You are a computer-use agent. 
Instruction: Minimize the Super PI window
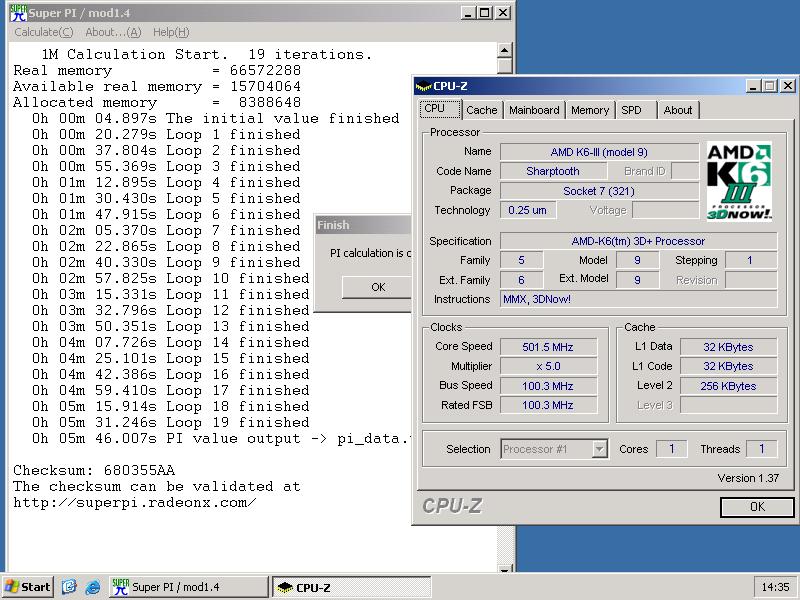click(468, 13)
